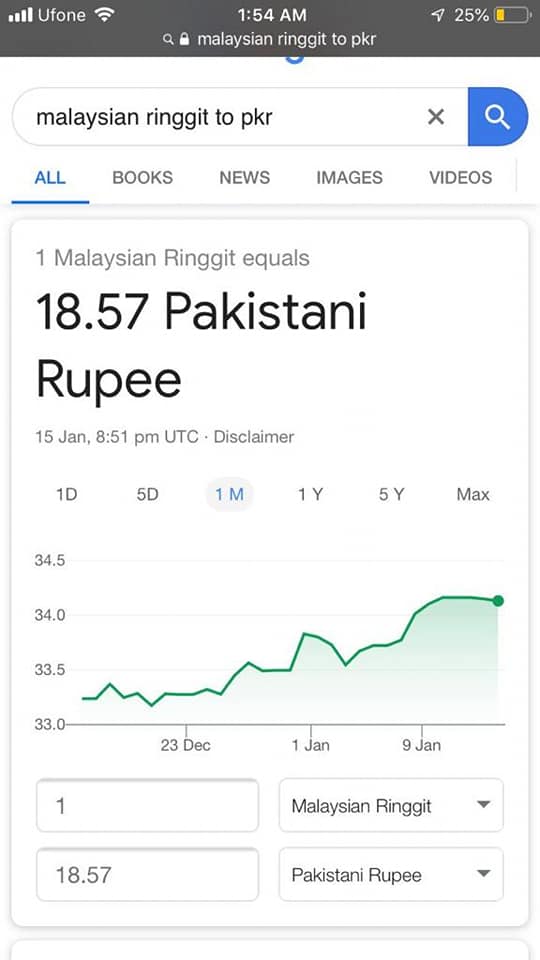Click the converted amount field 18.57
This screenshot has width=540, height=960.
148,874
